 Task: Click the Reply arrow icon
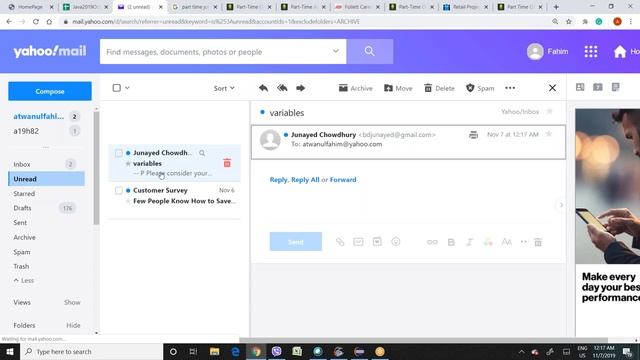[263, 88]
